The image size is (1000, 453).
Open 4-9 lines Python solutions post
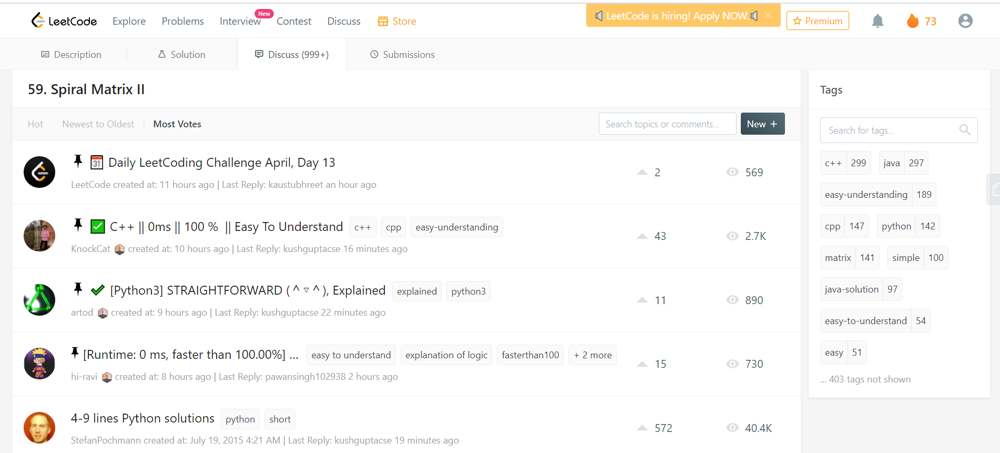143,419
